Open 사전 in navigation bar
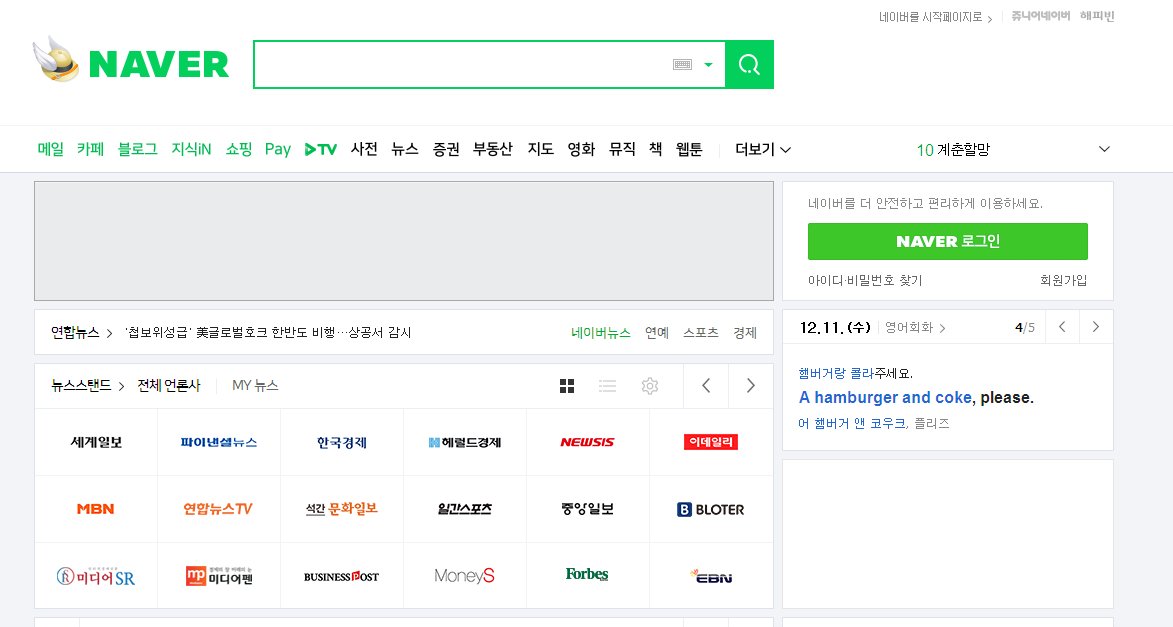1173x627 pixels. point(364,150)
